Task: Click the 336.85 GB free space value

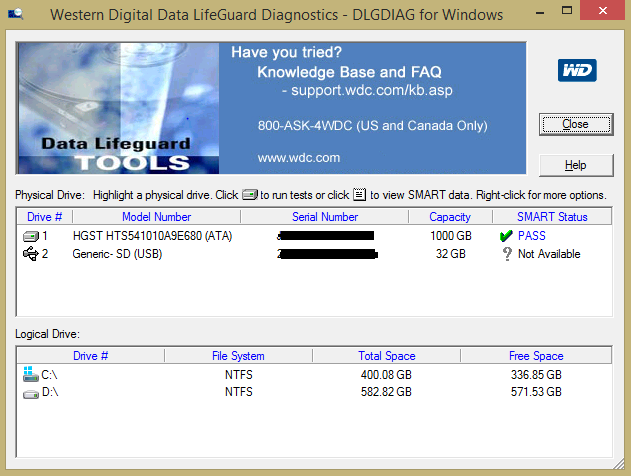Action: [x=536, y=375]
